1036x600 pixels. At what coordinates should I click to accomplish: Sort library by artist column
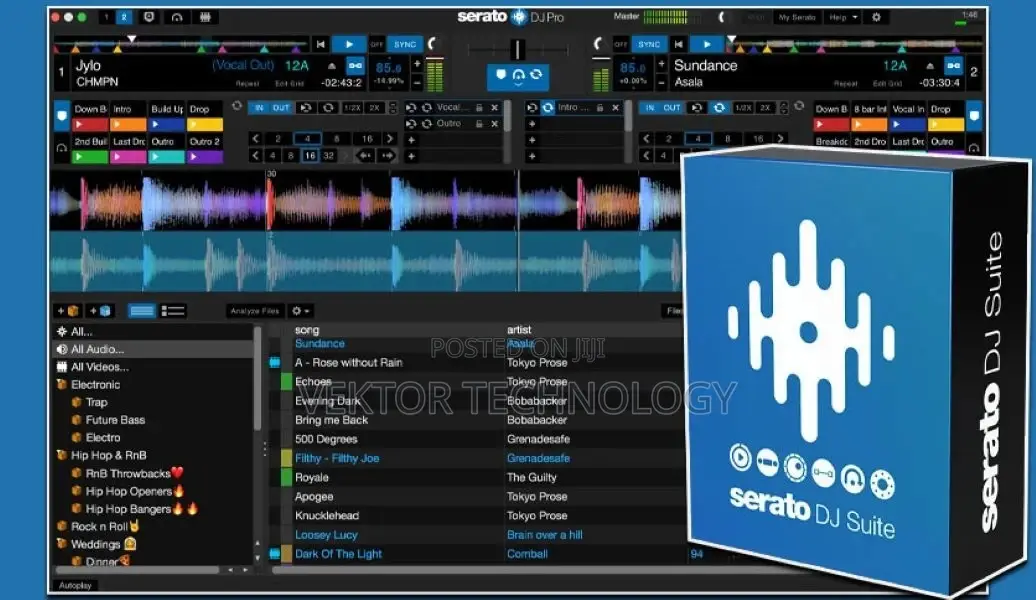coord(519,330)
